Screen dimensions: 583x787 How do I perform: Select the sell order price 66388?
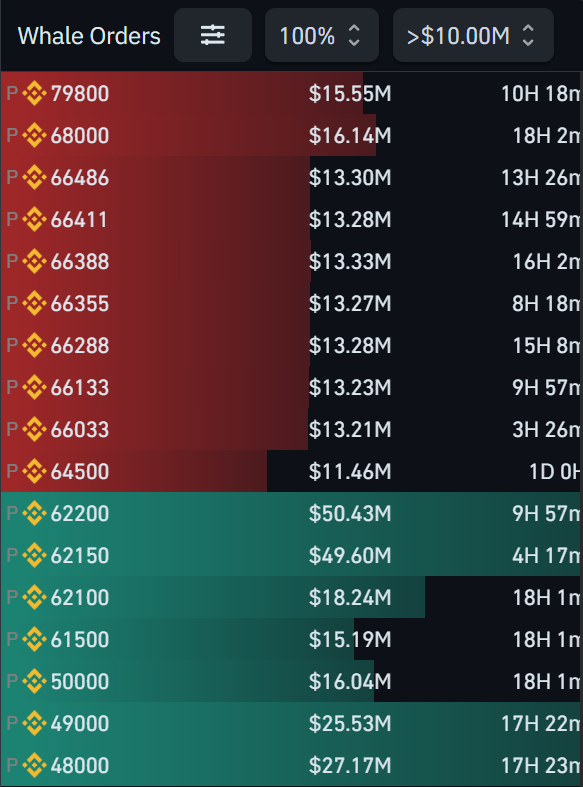[80, 262]
